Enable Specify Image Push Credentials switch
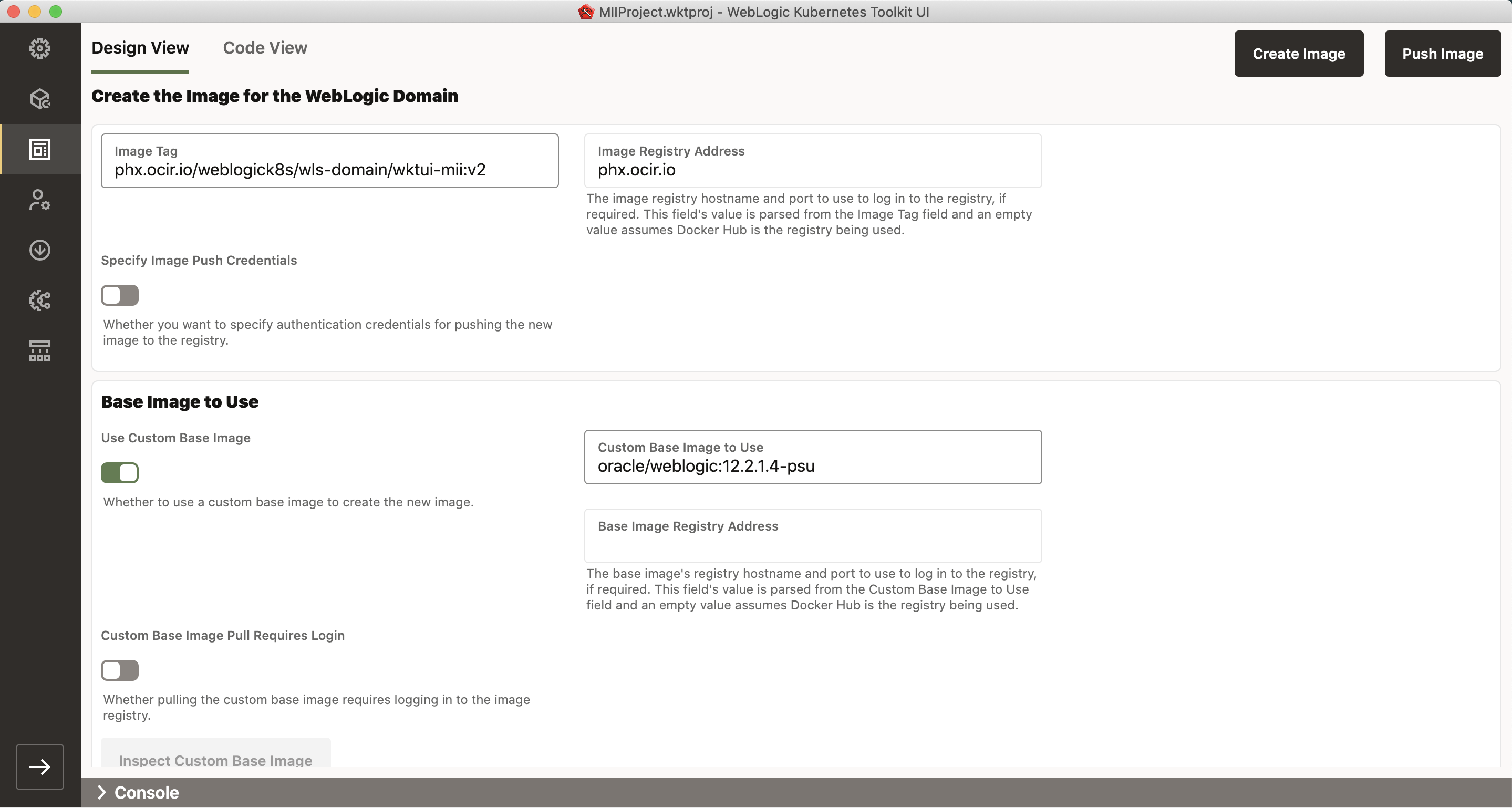1512x808 pixels. pos(120,295)
